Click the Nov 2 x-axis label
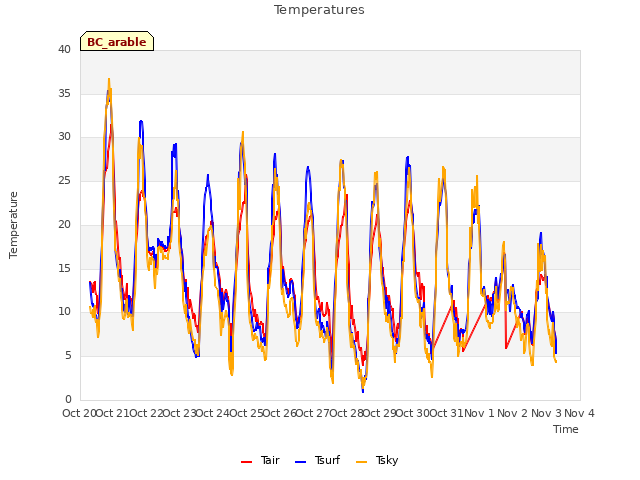 click(513, 413)
